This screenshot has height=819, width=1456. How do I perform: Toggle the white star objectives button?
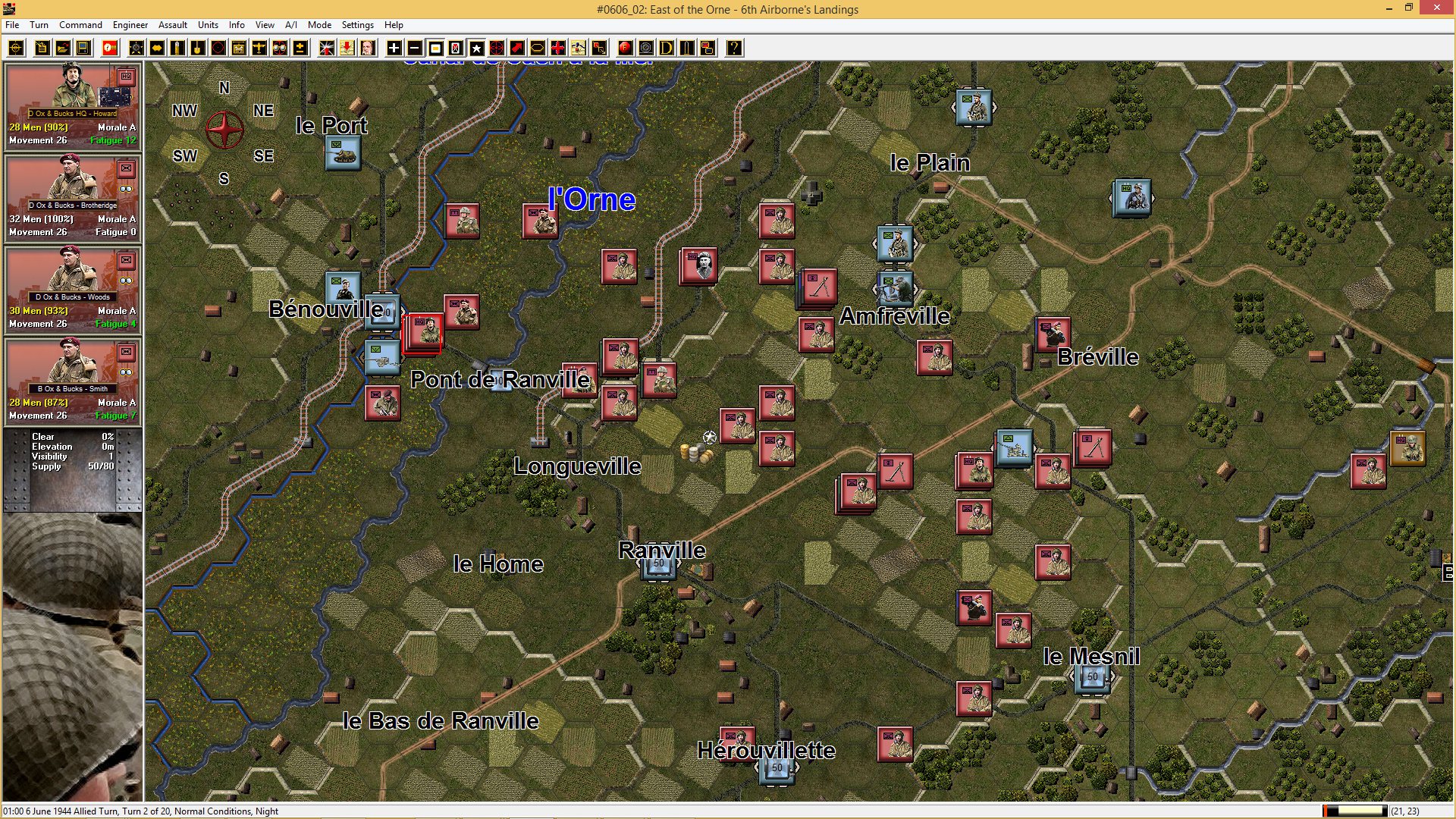point(476,48)
